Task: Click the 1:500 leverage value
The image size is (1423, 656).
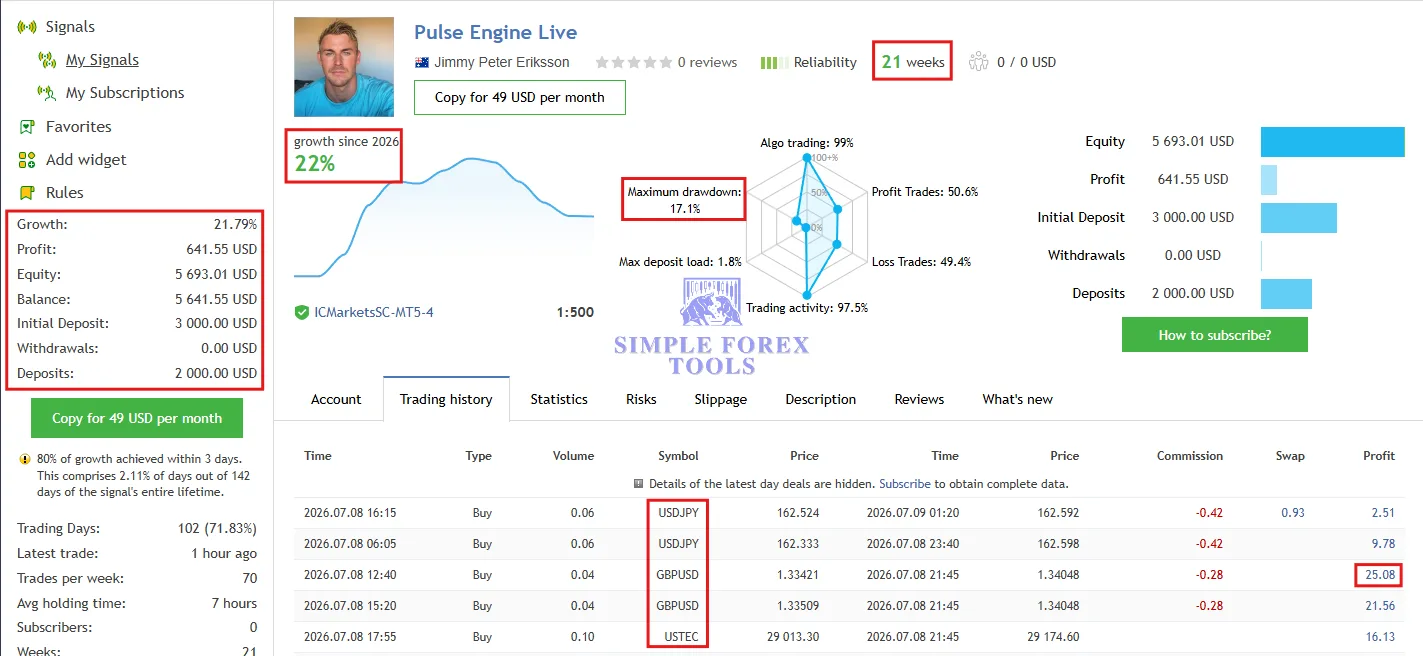Action: pyautogui.click(x=575, y=312)
